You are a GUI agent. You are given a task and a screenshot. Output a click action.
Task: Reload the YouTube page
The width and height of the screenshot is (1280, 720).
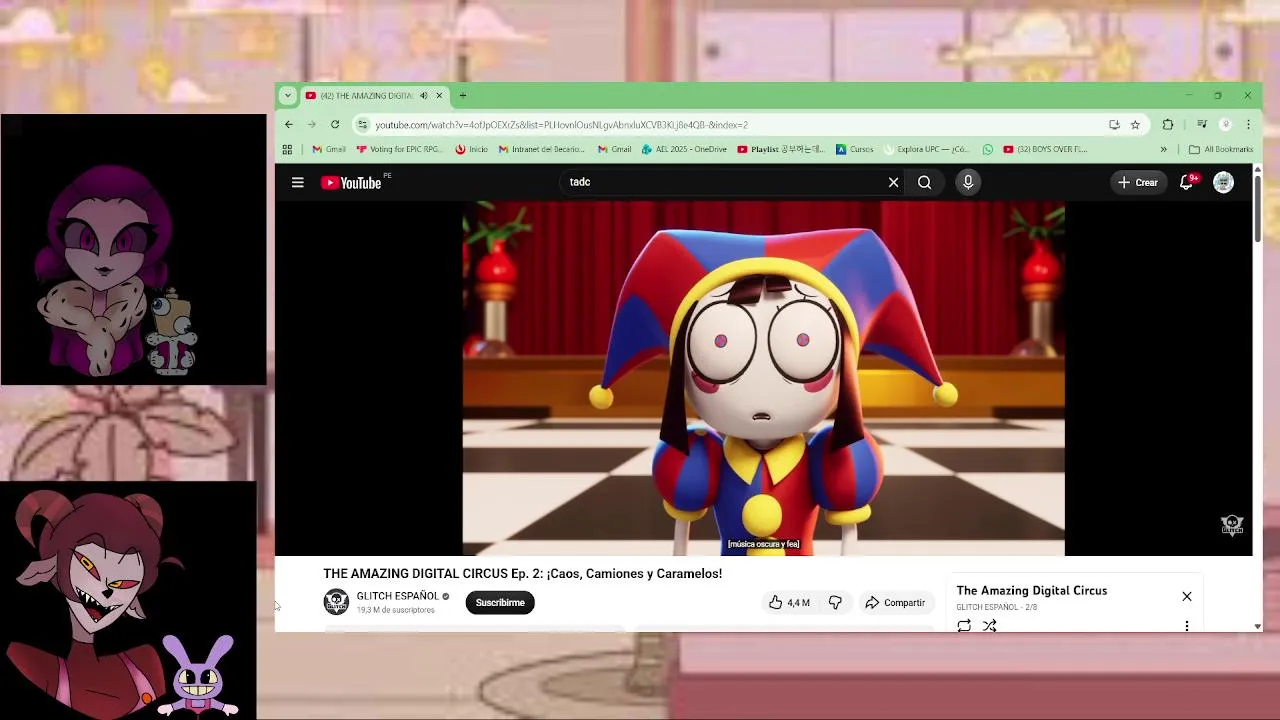click(335, 124)
